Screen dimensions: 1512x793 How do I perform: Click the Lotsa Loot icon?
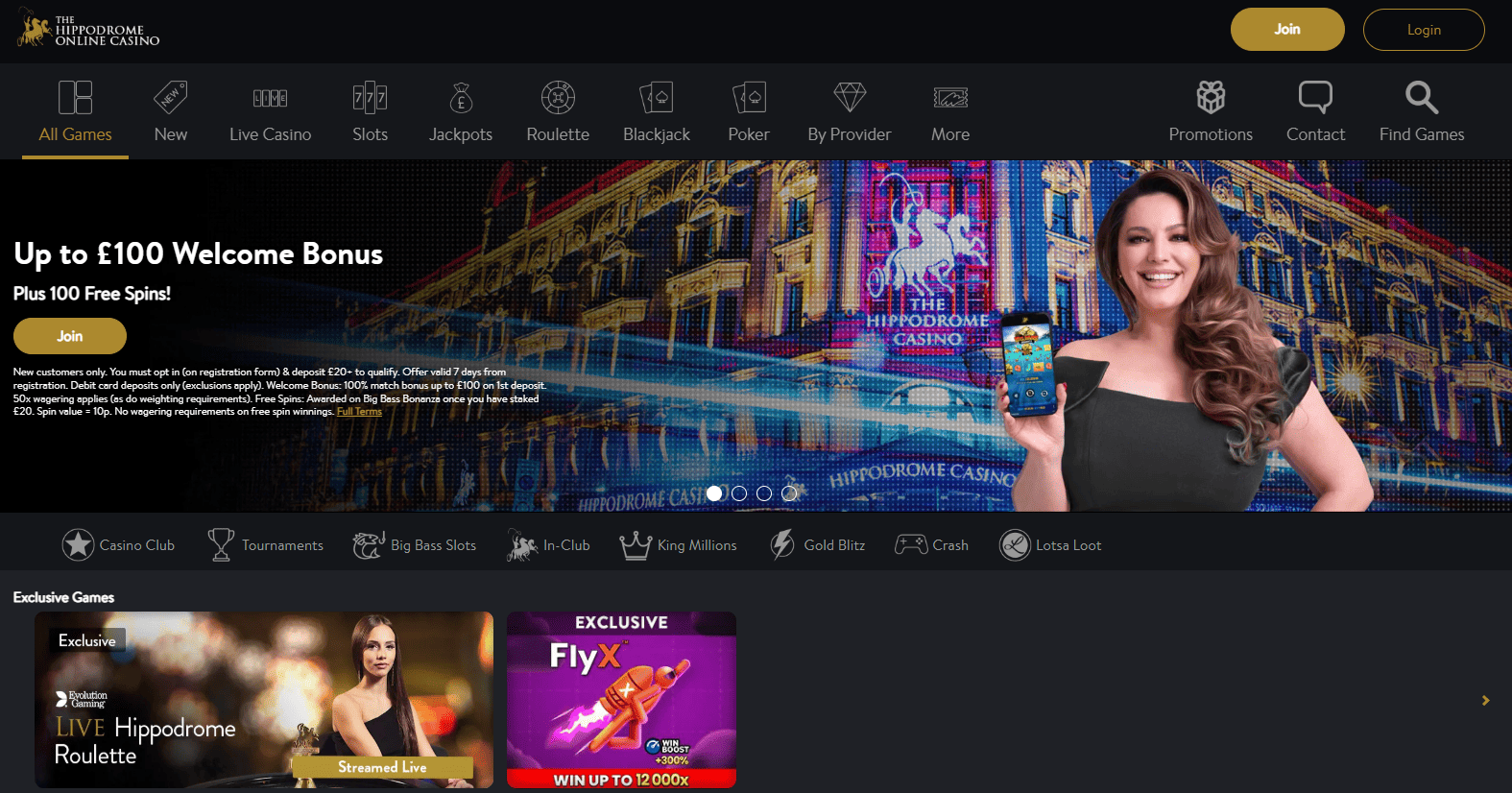[x=1015, y=544]
